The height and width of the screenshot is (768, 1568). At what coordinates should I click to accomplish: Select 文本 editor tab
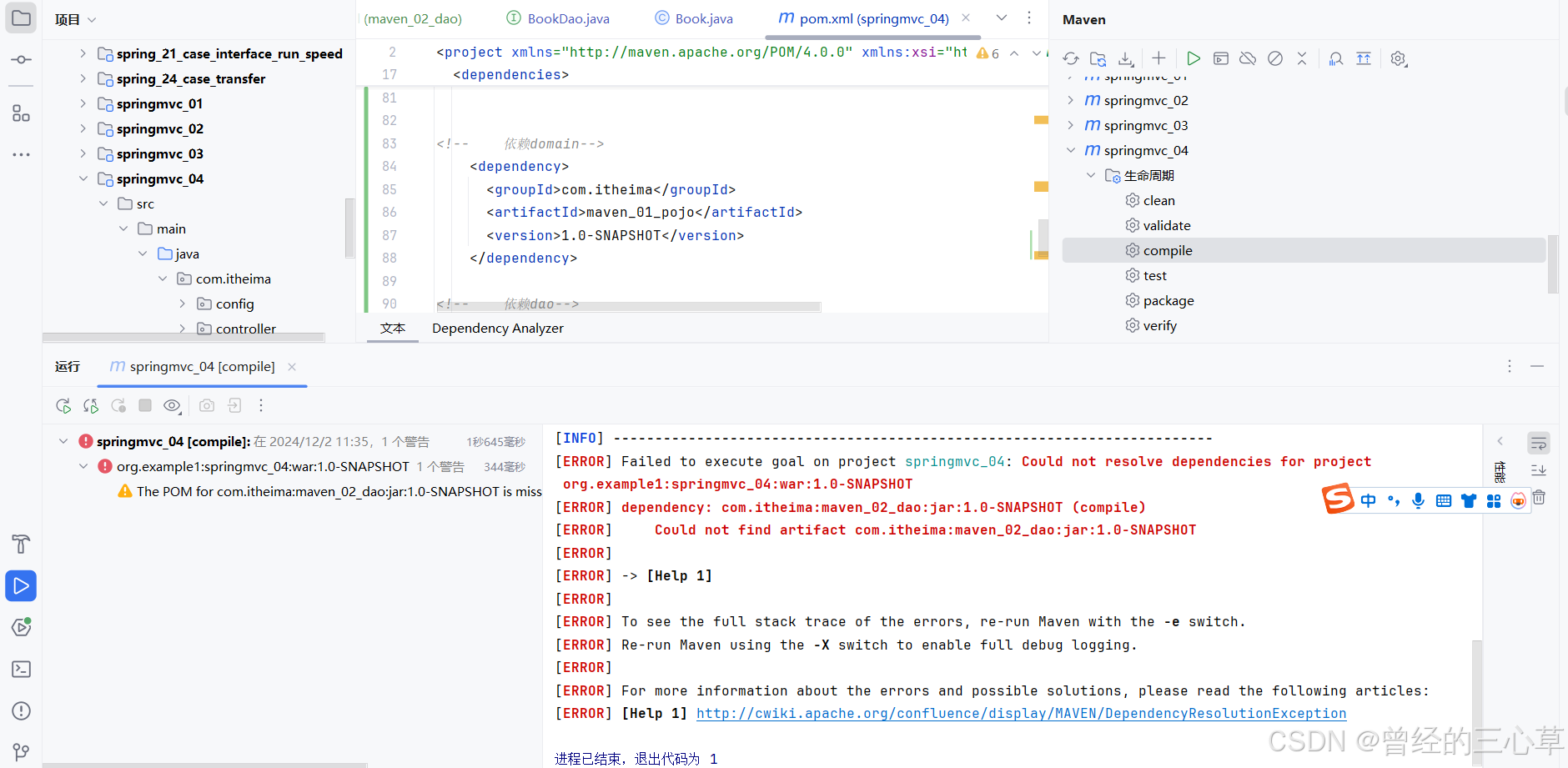coord(393,328)
